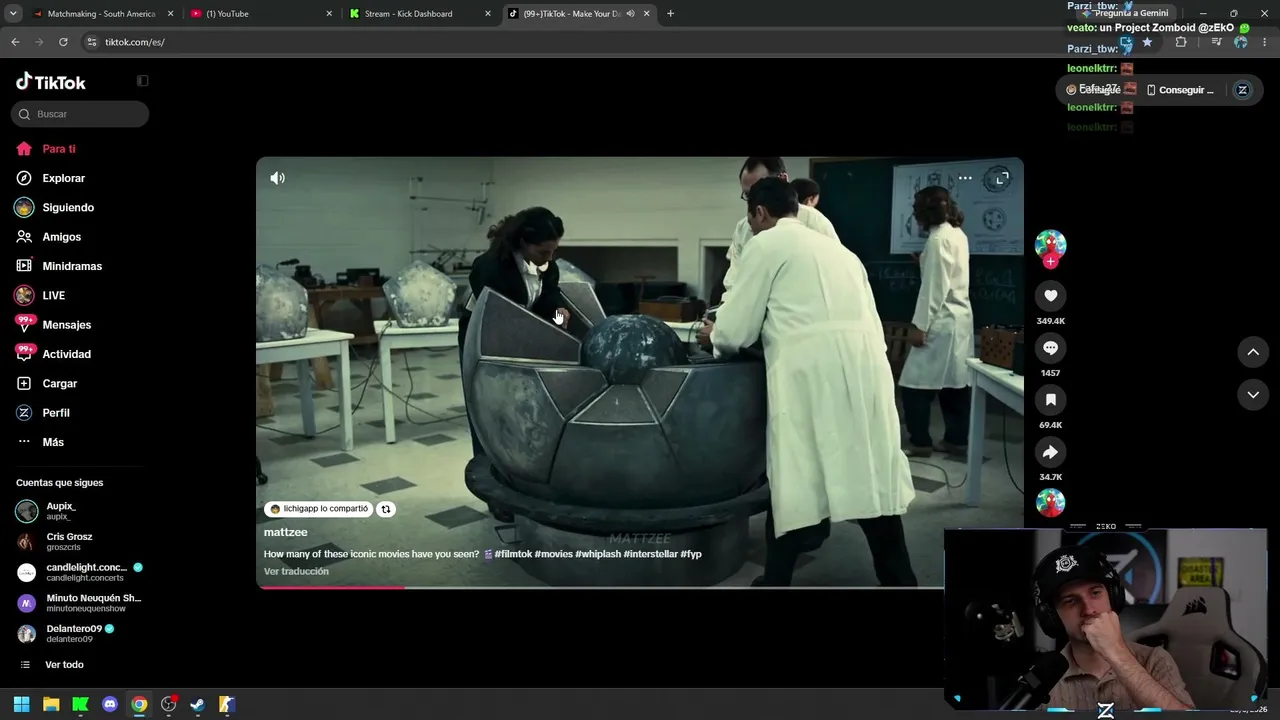Open Minuto Neuquén Show account
1280x720 pixels.
[x=80, y=603]
